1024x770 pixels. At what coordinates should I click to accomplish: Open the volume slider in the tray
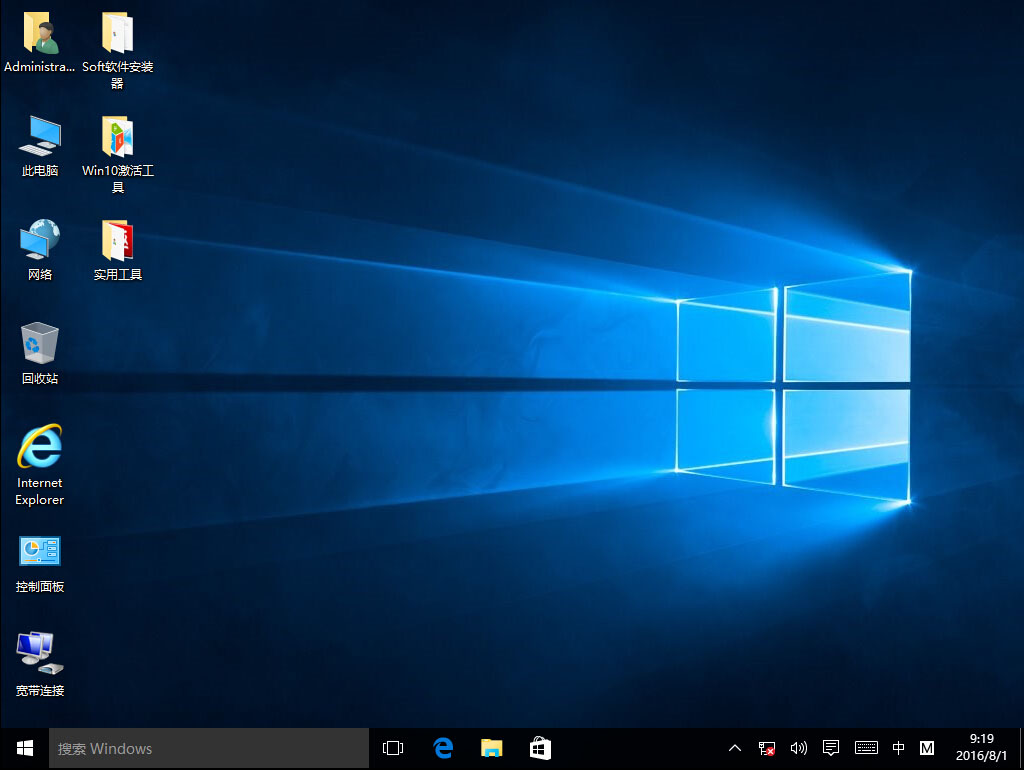point(799,747)
